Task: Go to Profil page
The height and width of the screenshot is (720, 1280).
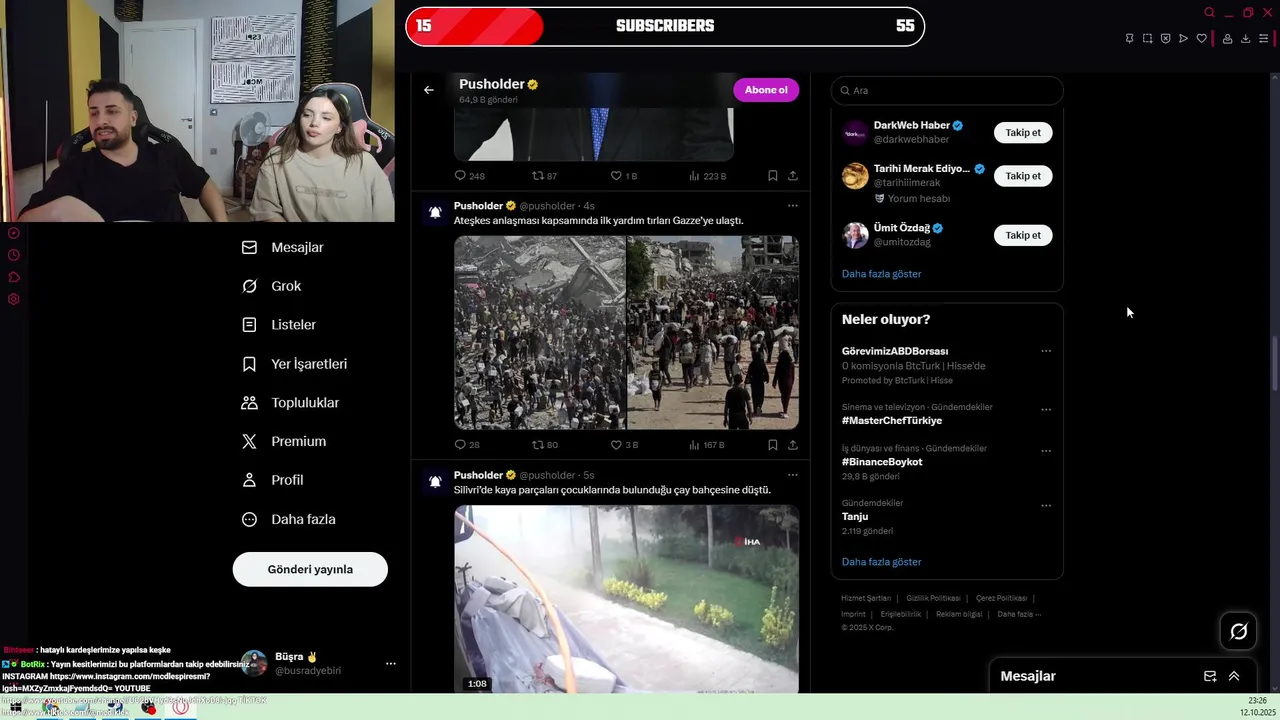Action: (x=272, y=480)
